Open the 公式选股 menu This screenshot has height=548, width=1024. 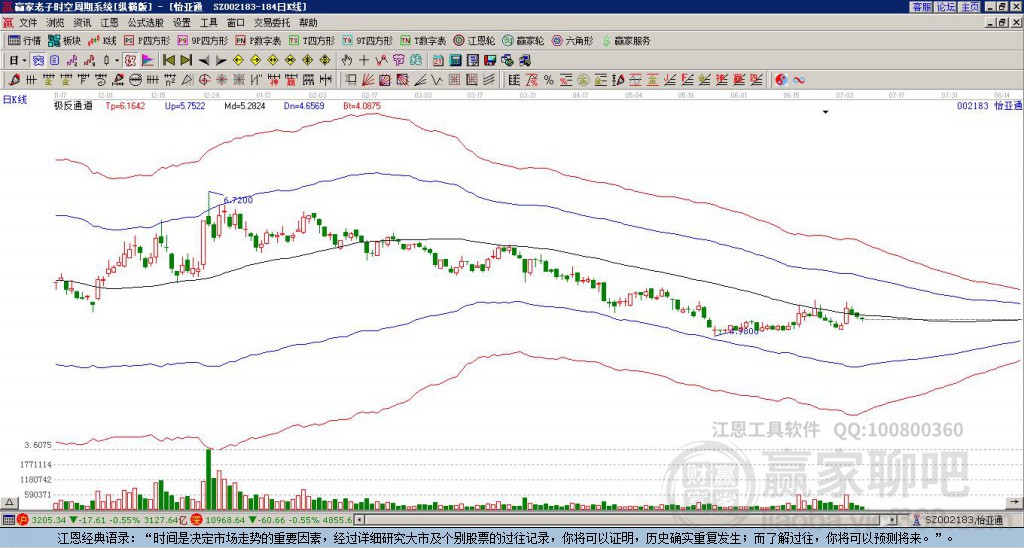coord(146,23)
